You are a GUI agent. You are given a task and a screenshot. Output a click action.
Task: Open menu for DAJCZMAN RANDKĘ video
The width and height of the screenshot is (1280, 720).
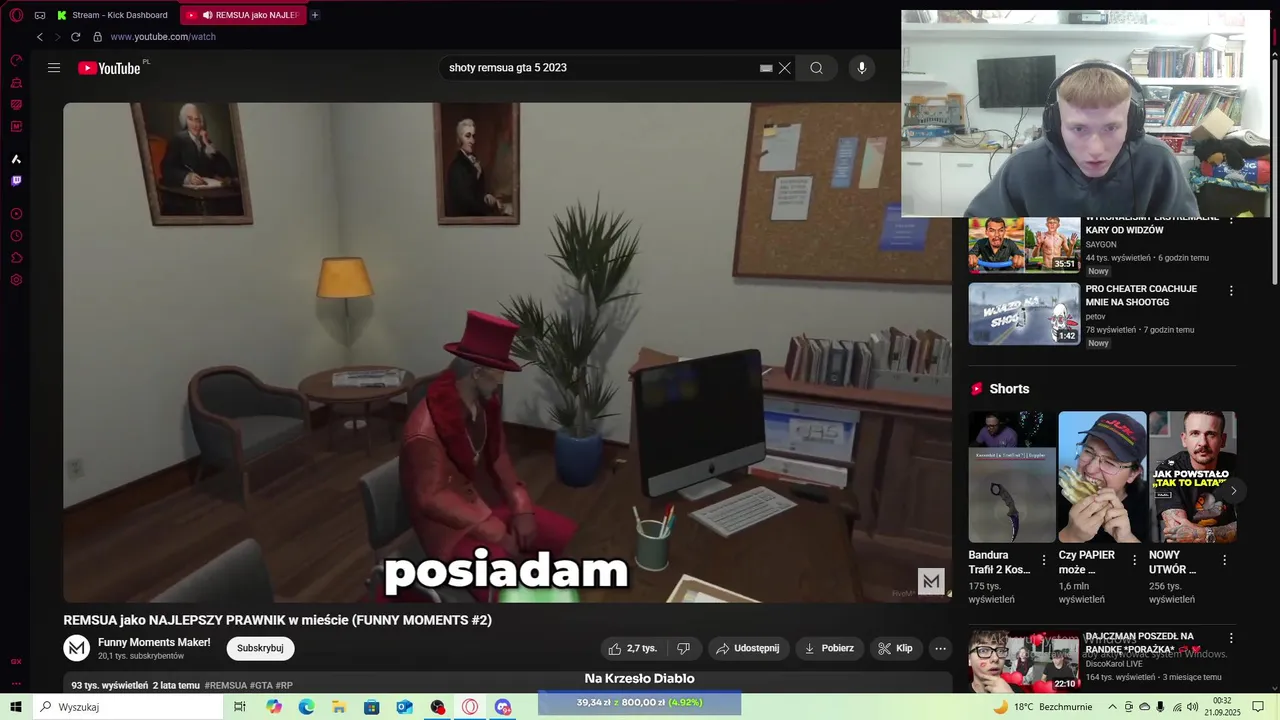click(1231, 638)
